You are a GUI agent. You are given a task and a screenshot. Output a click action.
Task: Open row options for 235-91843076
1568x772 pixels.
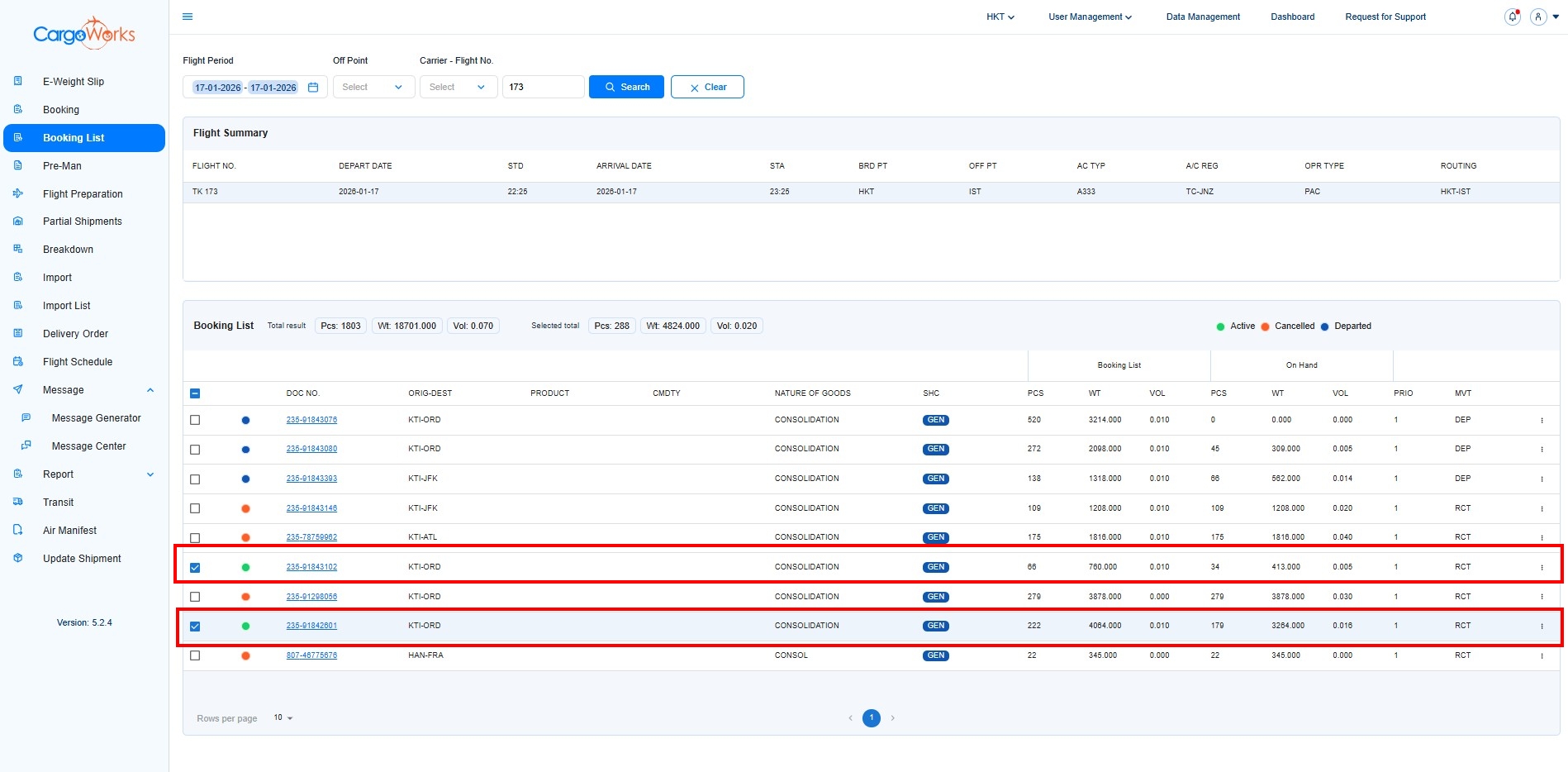point(1542,420)
